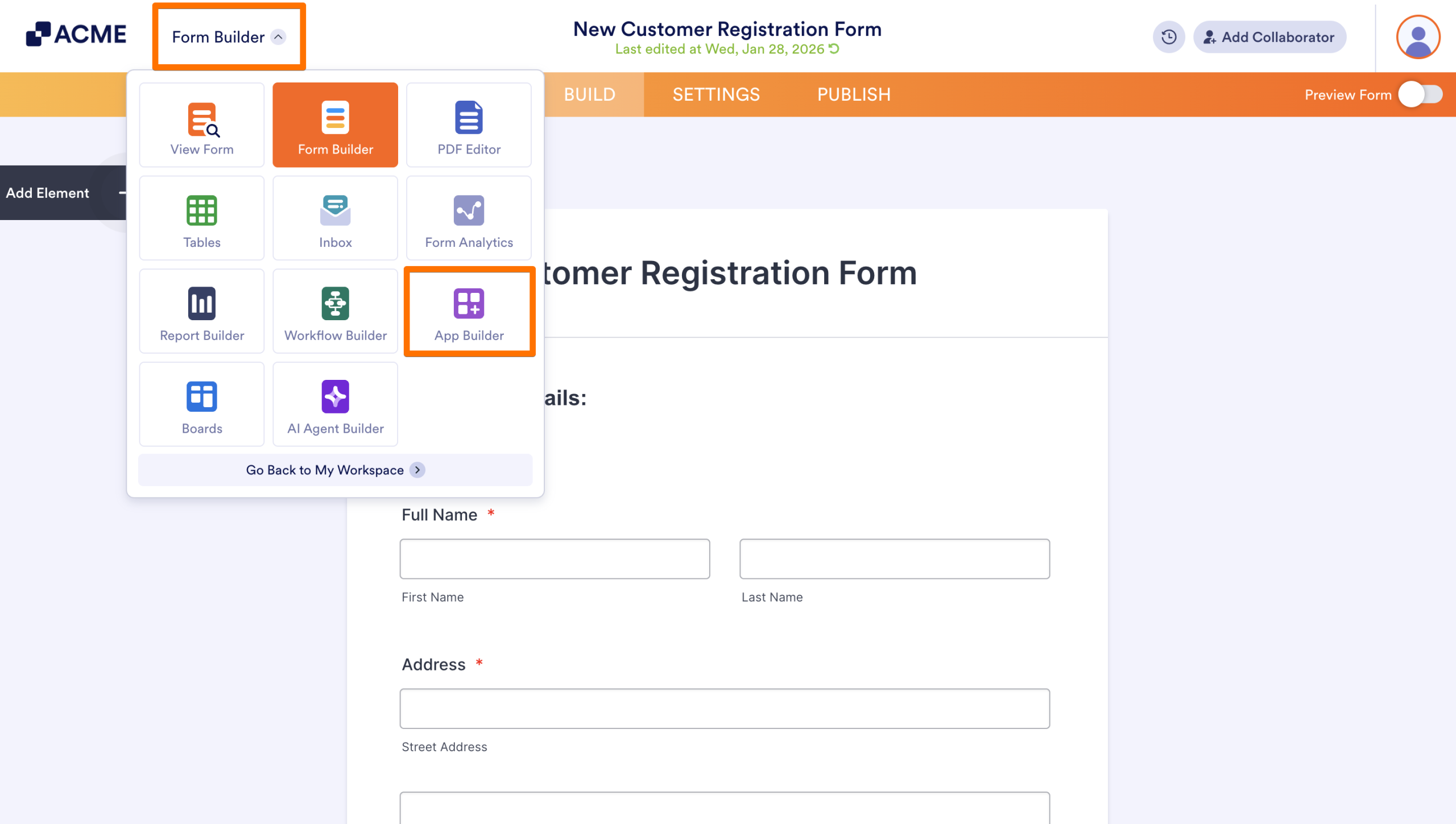
Task: Open the revision history clock icon
Action: pos(1169,37)
